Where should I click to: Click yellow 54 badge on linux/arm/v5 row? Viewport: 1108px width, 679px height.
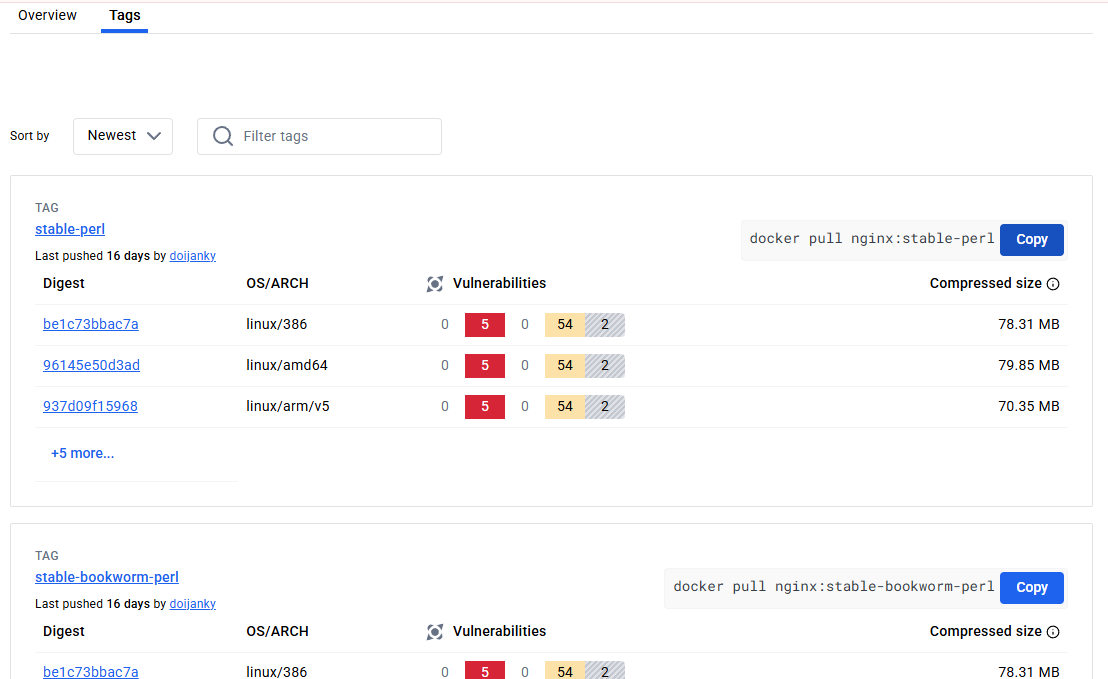click(565, 406)
